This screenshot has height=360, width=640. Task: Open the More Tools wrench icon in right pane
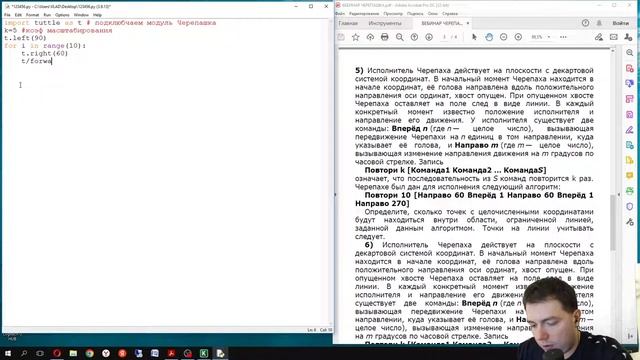(630, 222)
